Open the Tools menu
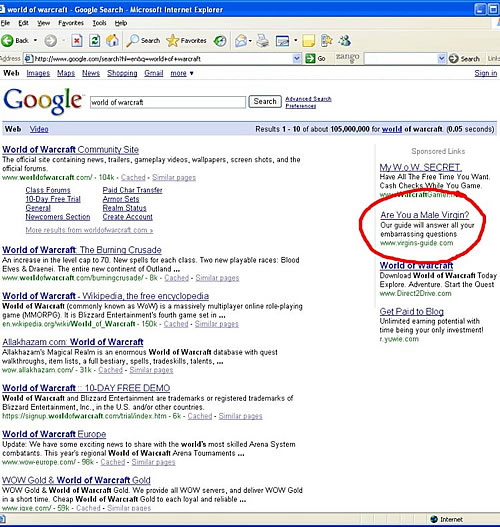This screenshot has height=527, width=500. point(99,23)
